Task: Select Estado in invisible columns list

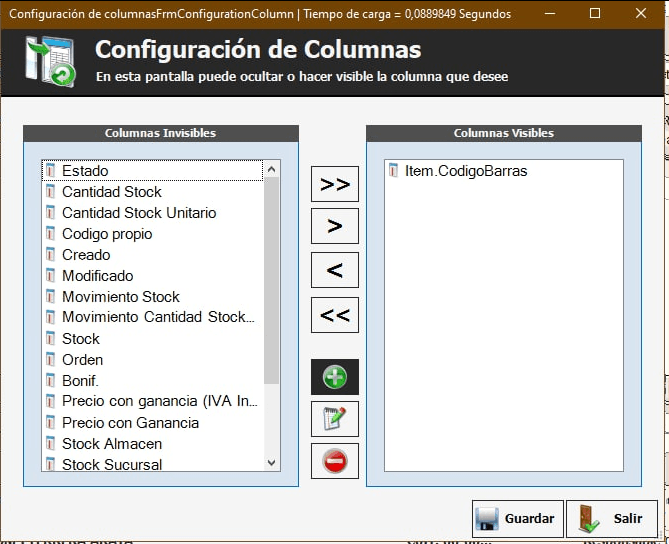Action: click(85, 171)
